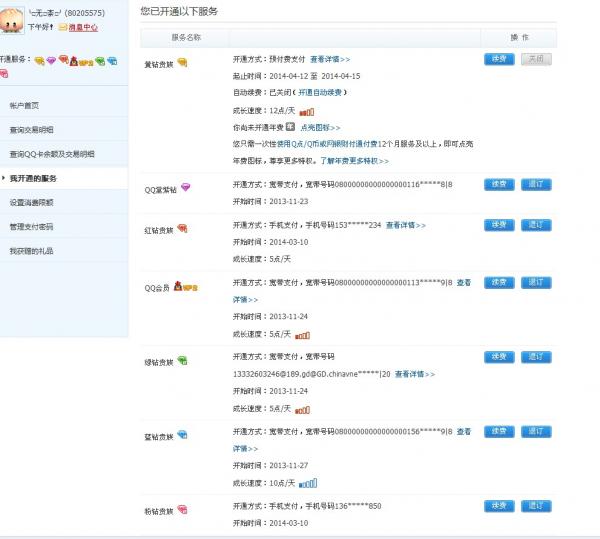Cancel QQ会员 using its 退订 button
Image resolution: width=600 pixels, height=539 pixels.
pyautogui.click(x=536, y=283)
